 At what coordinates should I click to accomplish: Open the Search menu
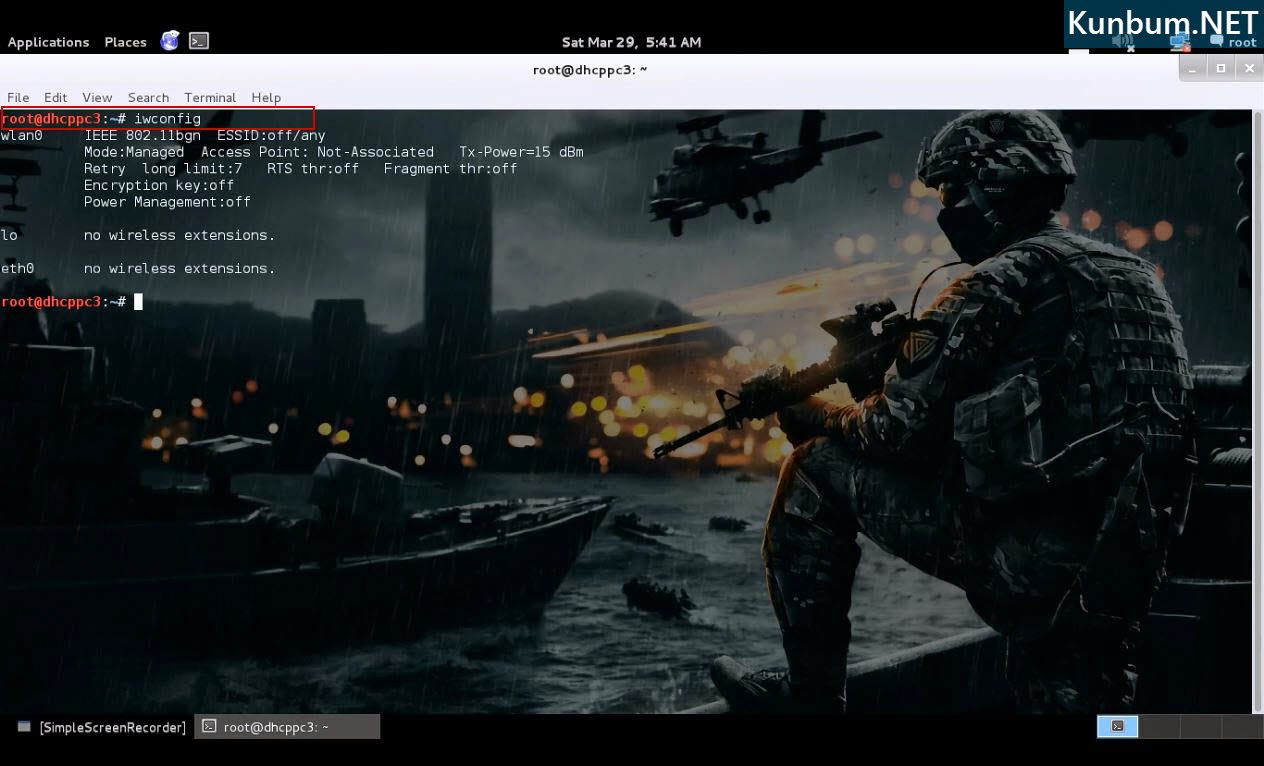(x=148, y=97)
